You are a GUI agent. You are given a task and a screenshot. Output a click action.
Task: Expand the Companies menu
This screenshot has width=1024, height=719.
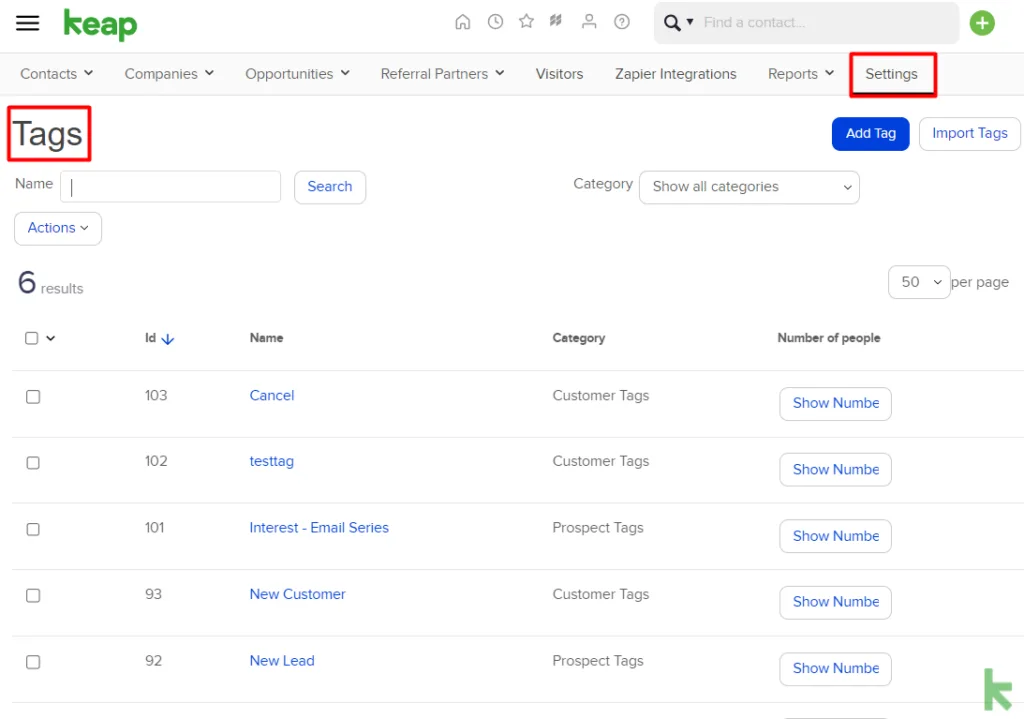pyautogui.click(x=169, y=74)
